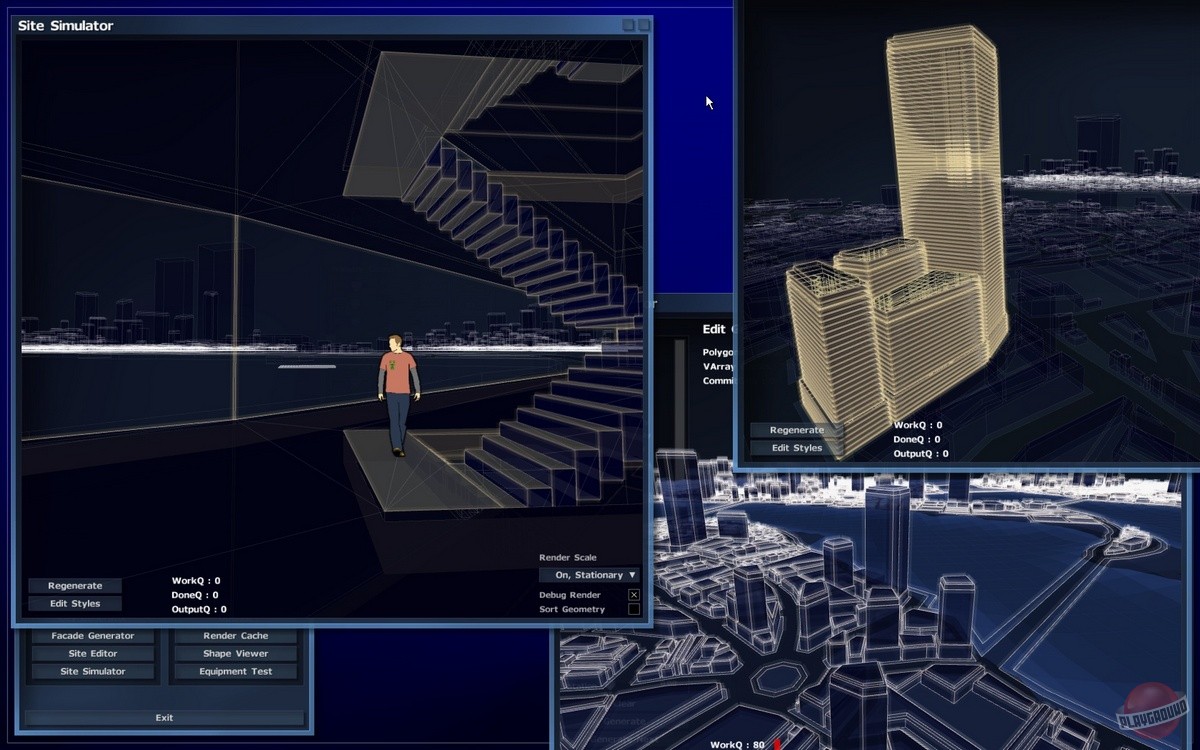The width and height of the screenshot is (1200, 750).
Task: Click Regenerate in the building viewer window
Action: 797,430
